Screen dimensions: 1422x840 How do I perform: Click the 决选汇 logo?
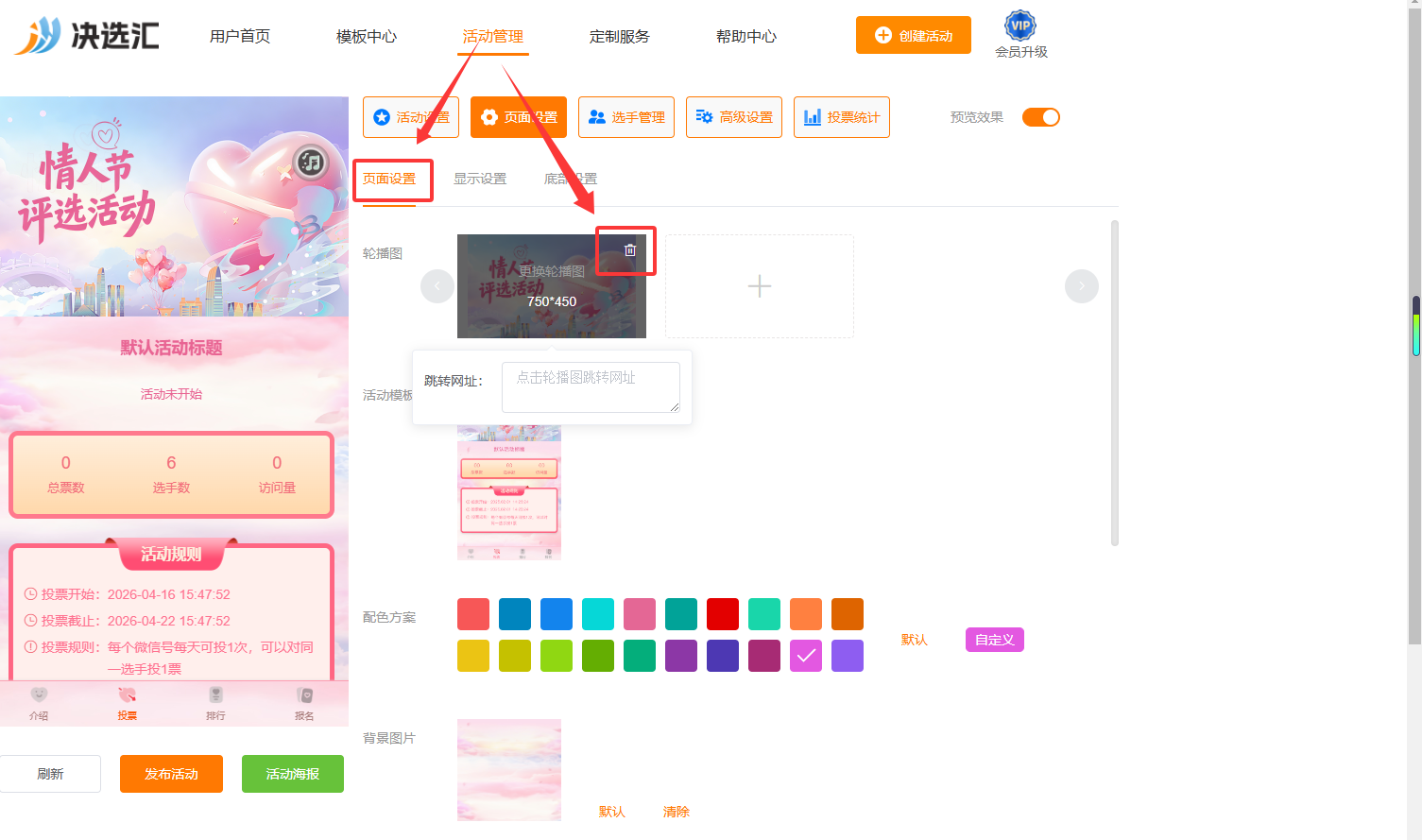[86, 36]
